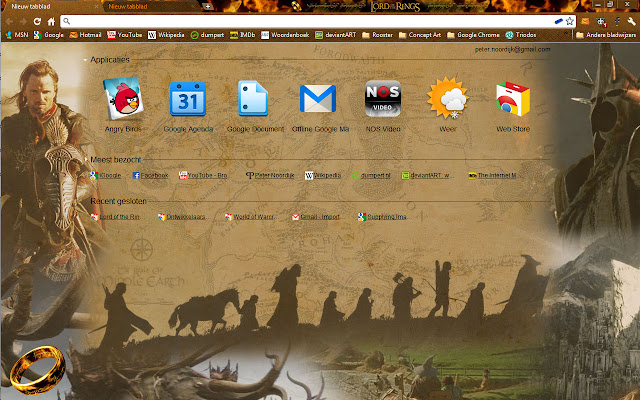Open the Offline Google Mail app
Screen dimensions: 640x400
318,99
